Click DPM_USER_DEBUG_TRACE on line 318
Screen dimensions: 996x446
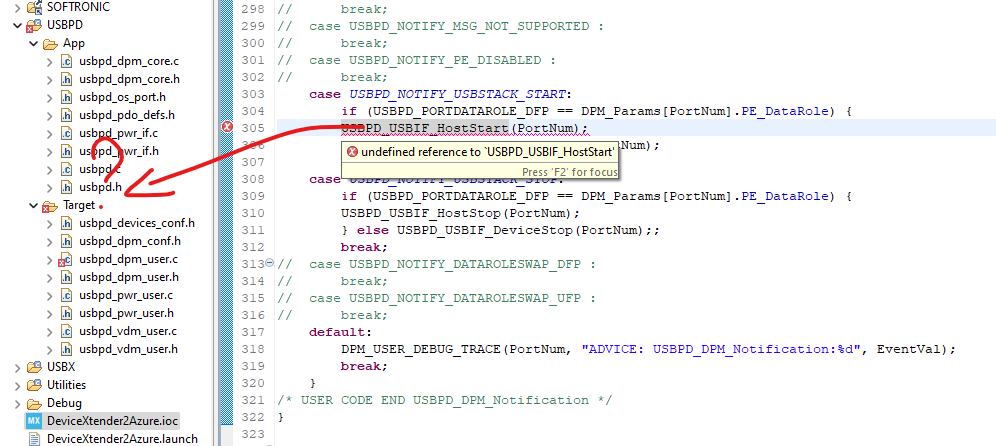(x=421, y=349)
